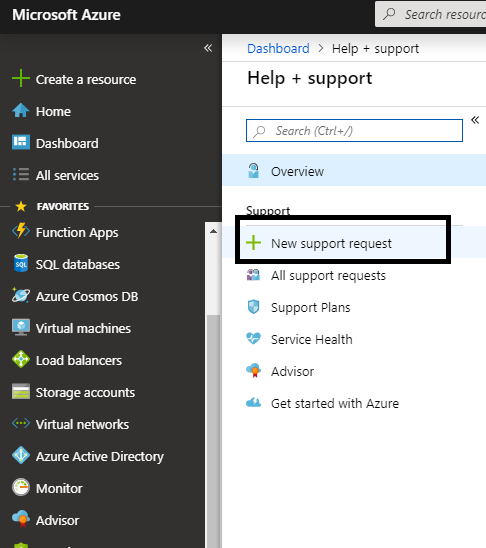
Task: Click the All support requests people icon
Action: (x=253, y=275)
